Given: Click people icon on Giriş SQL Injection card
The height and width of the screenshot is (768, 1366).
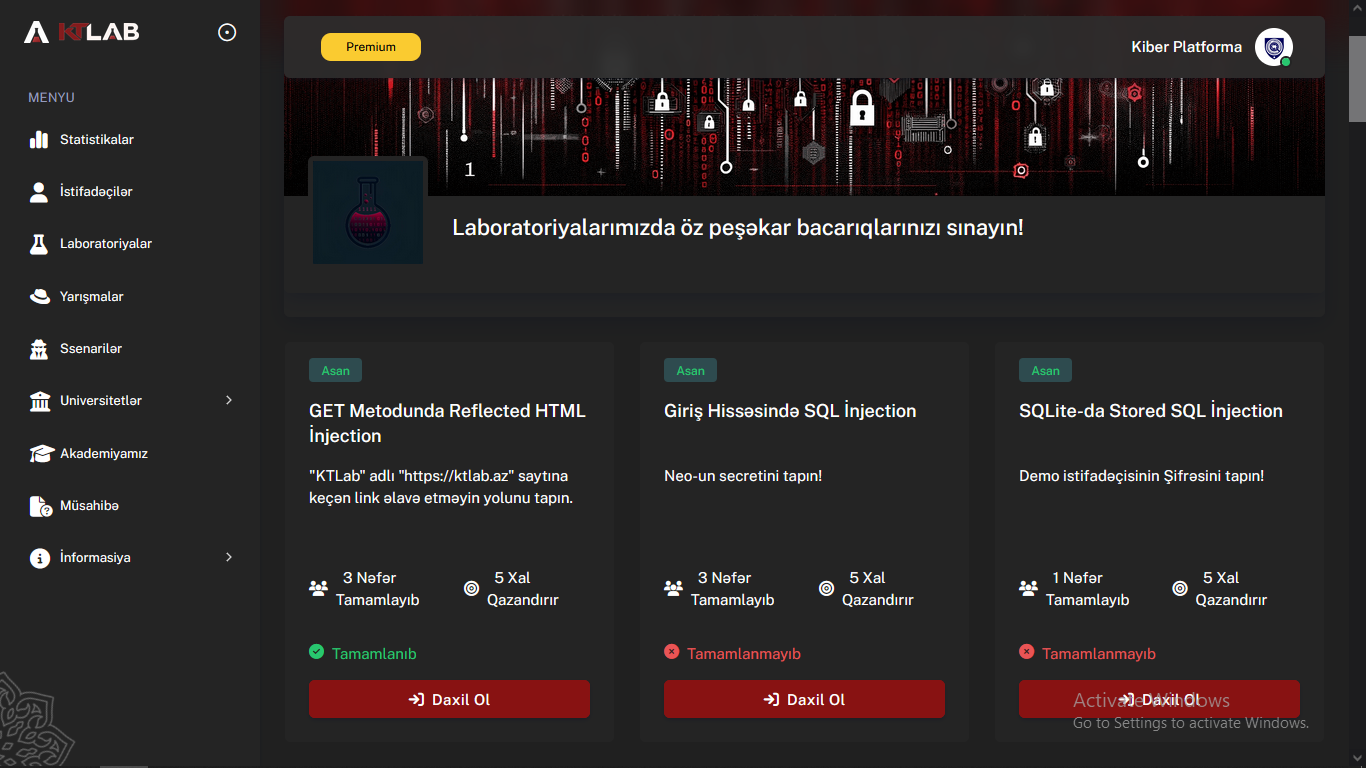Looking at the screenshot, I should pos(673,589).
